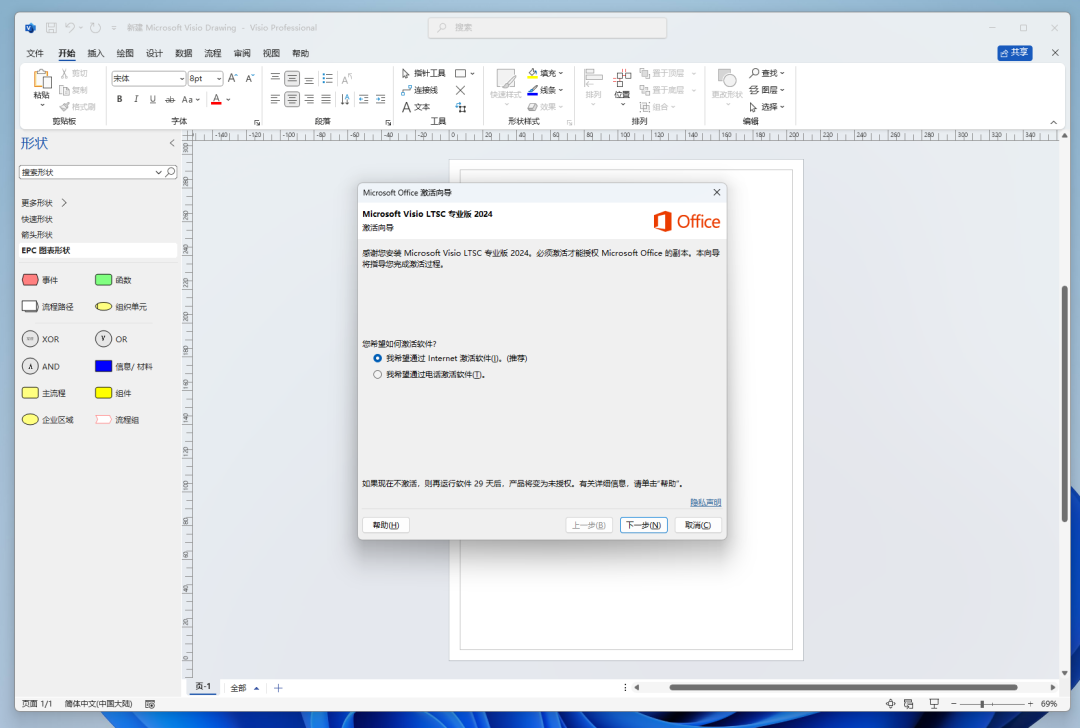Open the 文件 (File) menu tab

click(35, 53)
